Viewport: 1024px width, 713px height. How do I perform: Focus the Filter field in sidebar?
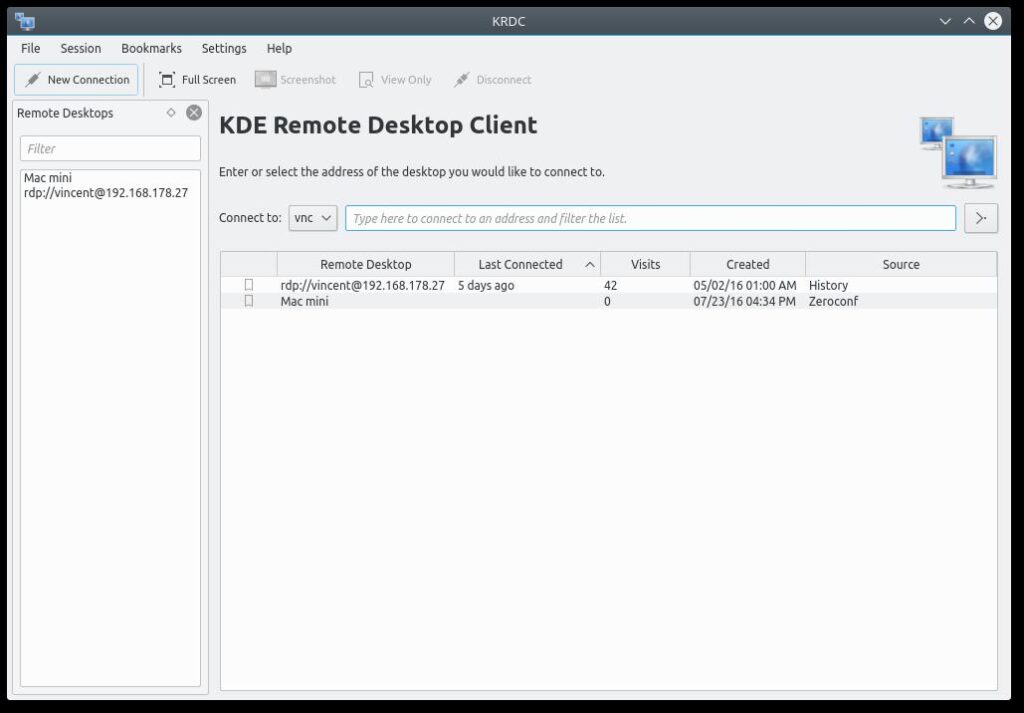click(110, 149)
